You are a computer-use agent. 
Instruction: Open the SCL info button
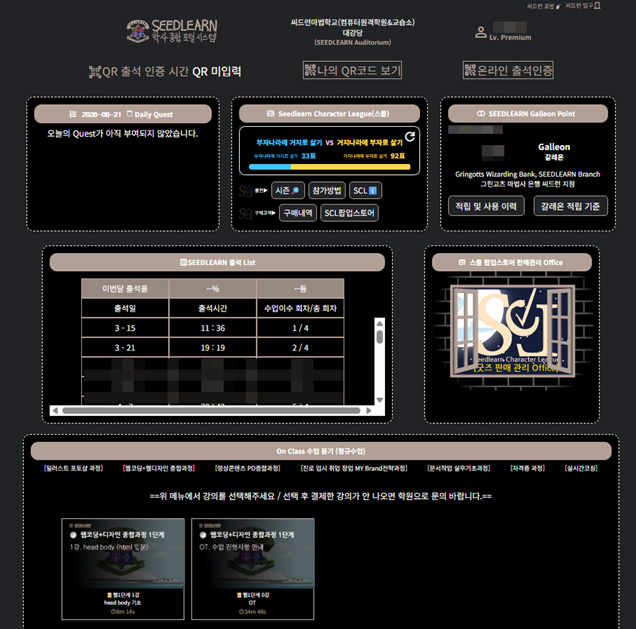[365, 191]
